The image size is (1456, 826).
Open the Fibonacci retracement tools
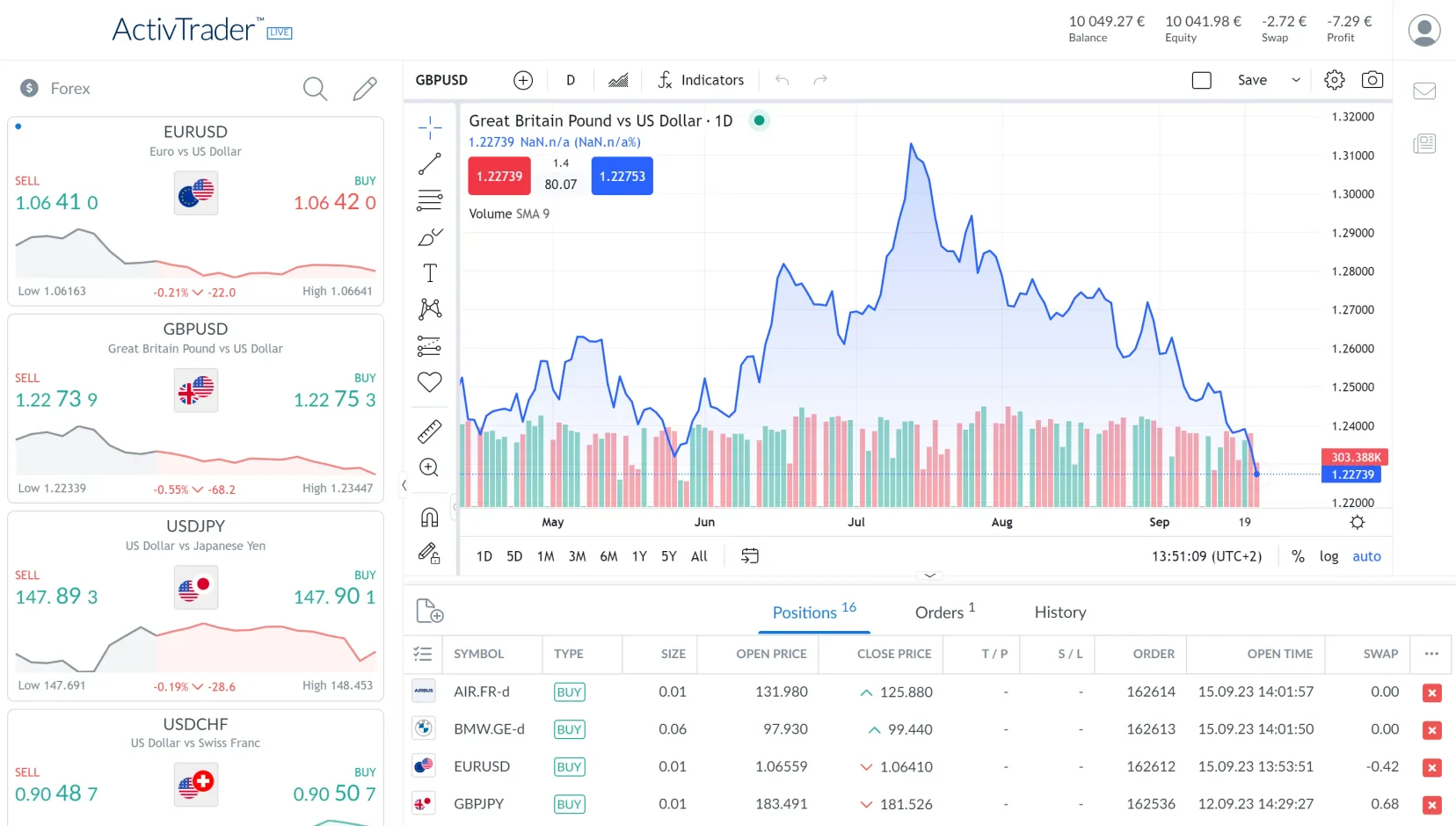click(430, 200)
